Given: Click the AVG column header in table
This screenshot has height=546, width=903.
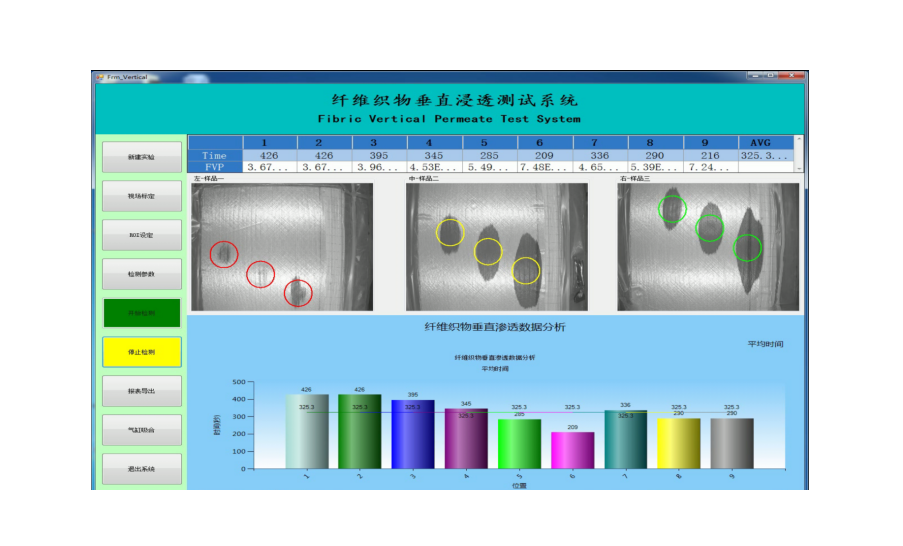Looking at the screenshot, I should tap(766, 143).
